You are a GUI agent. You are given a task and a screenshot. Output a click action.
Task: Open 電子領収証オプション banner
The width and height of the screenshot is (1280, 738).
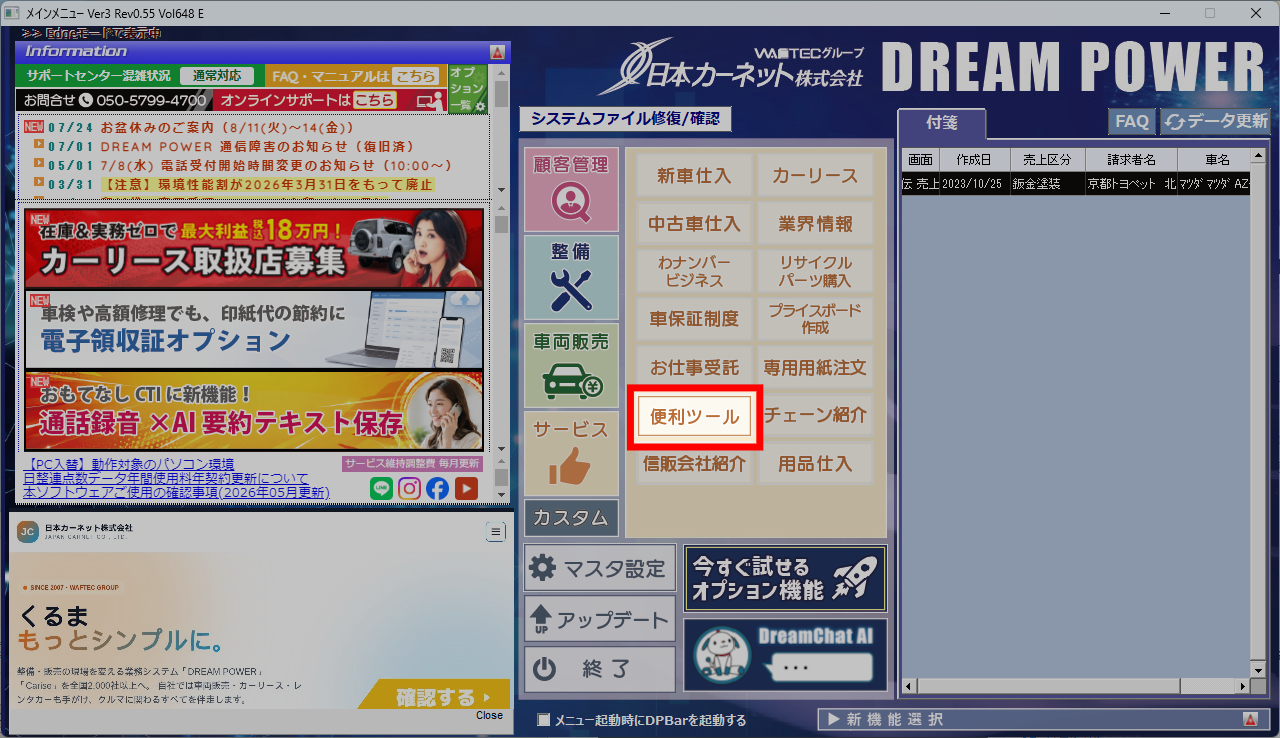(x=254, y=330)
